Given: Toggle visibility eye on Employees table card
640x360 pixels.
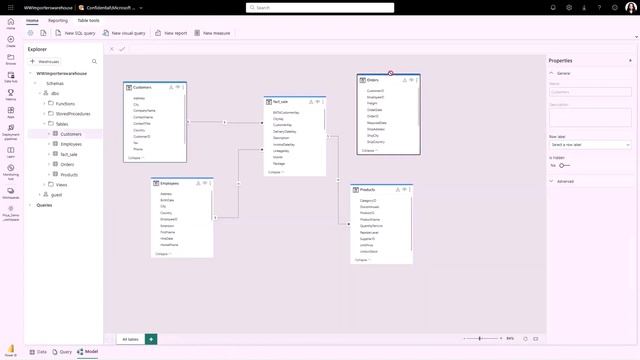Looking at the screenshot, I should (x=205, y=183).
